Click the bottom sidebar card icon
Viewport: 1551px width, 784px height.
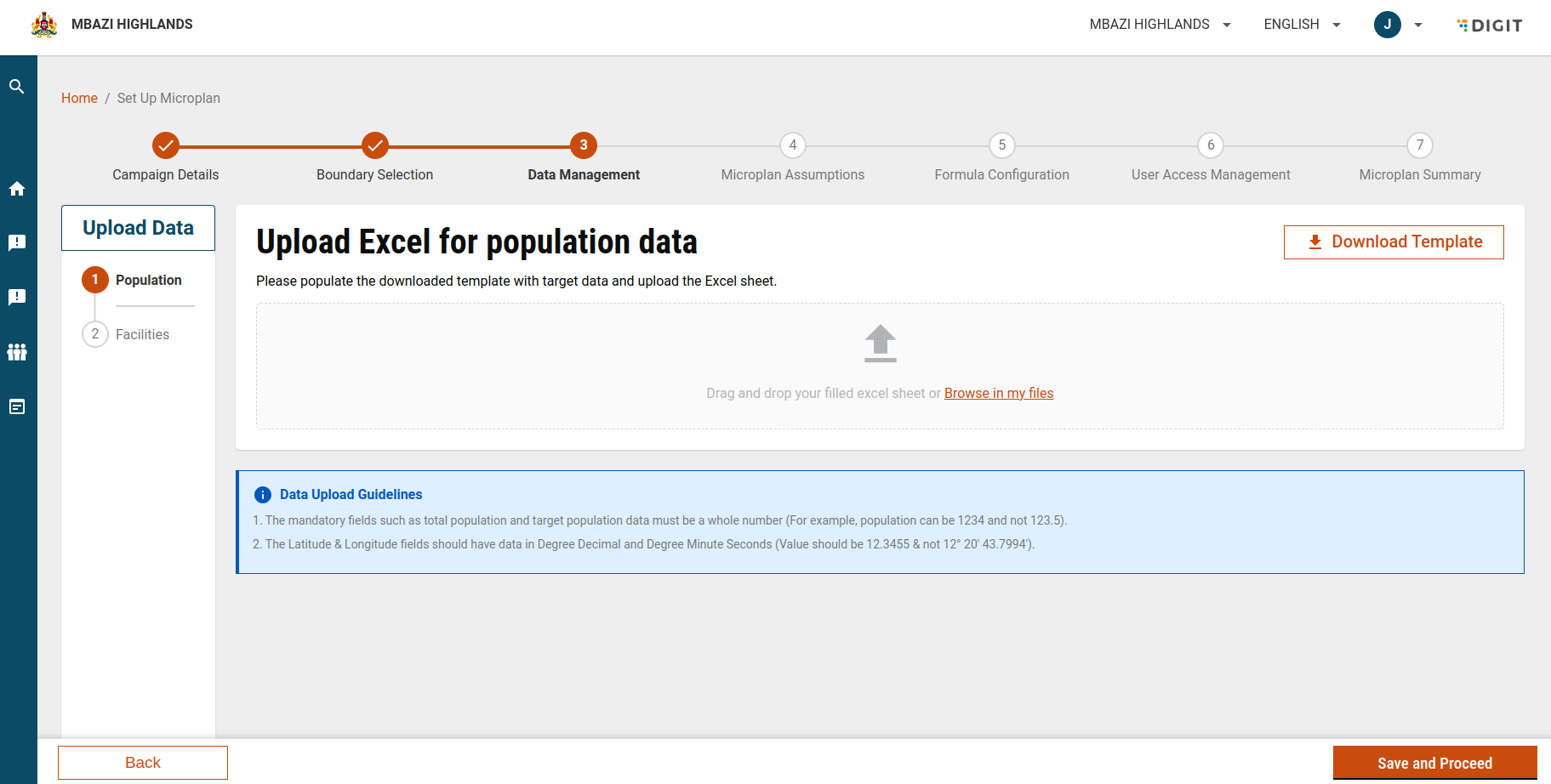[x=17, y=406]
